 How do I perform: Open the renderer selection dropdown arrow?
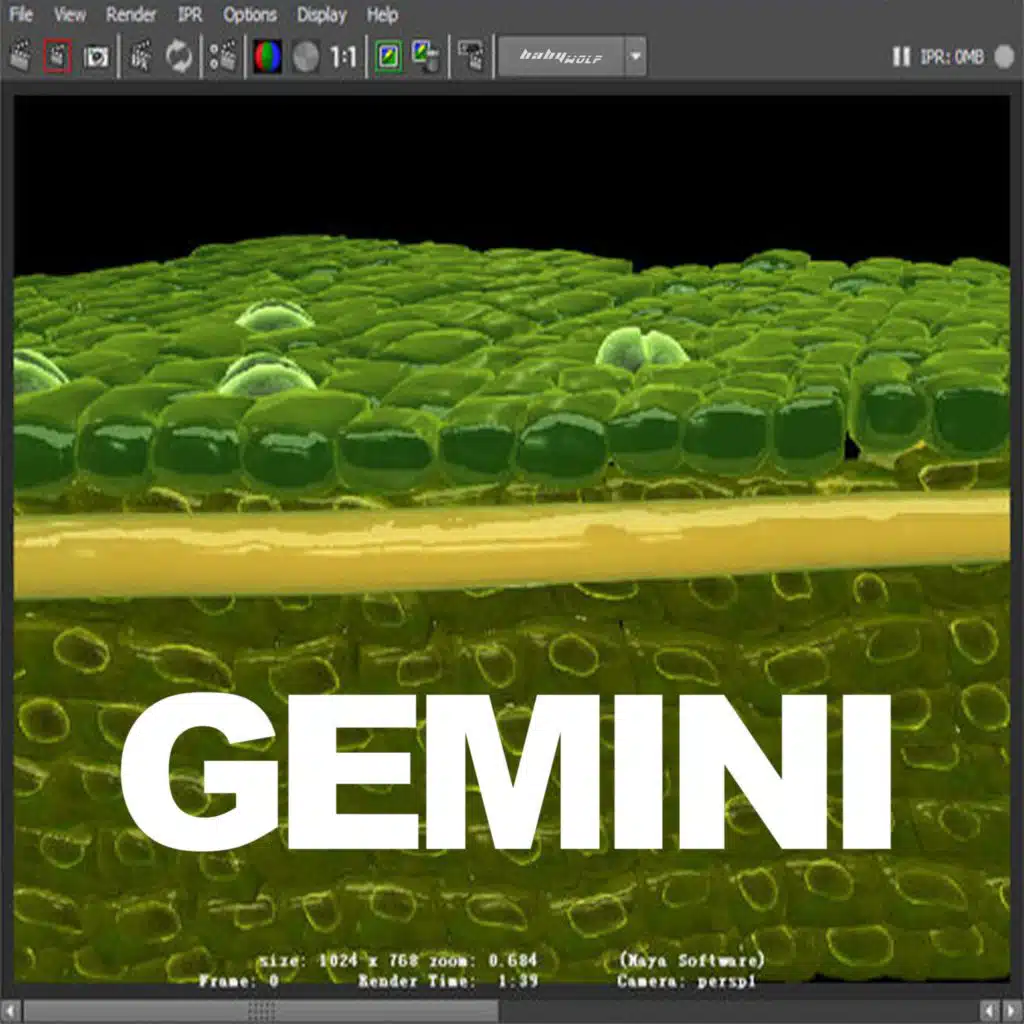635,57
